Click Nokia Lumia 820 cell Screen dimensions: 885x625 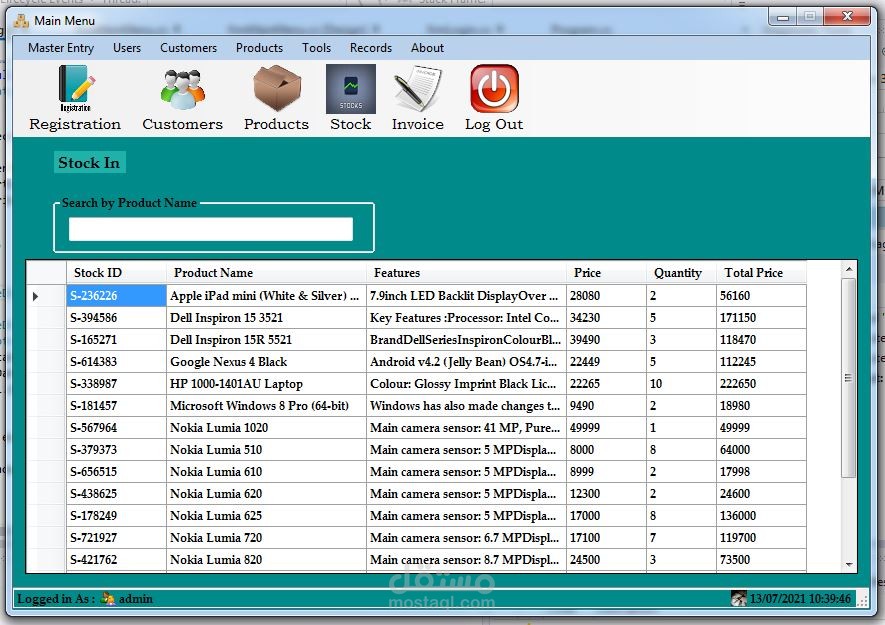click(266, 560)
